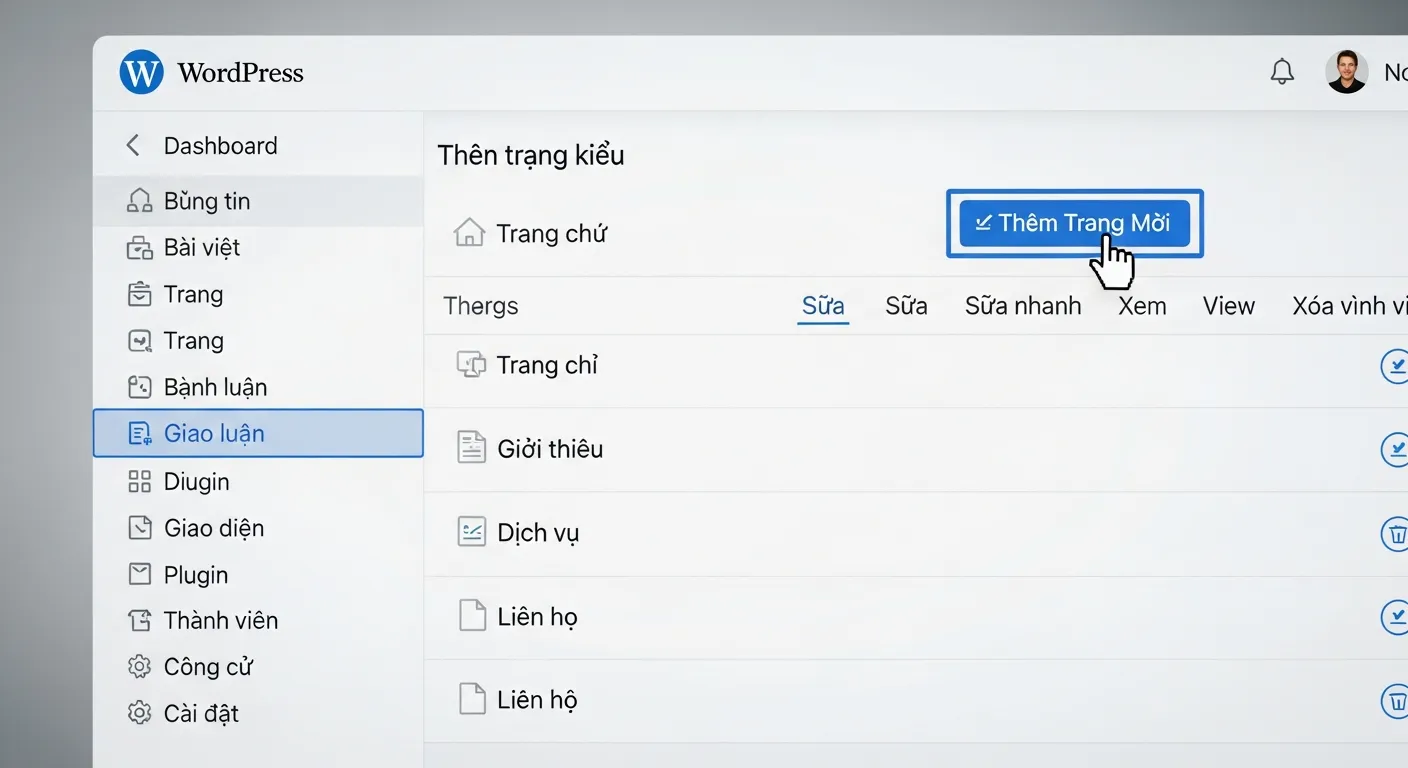Click the Thên trạng kiểu heading

pyautogui.click(x=531, y=155)
